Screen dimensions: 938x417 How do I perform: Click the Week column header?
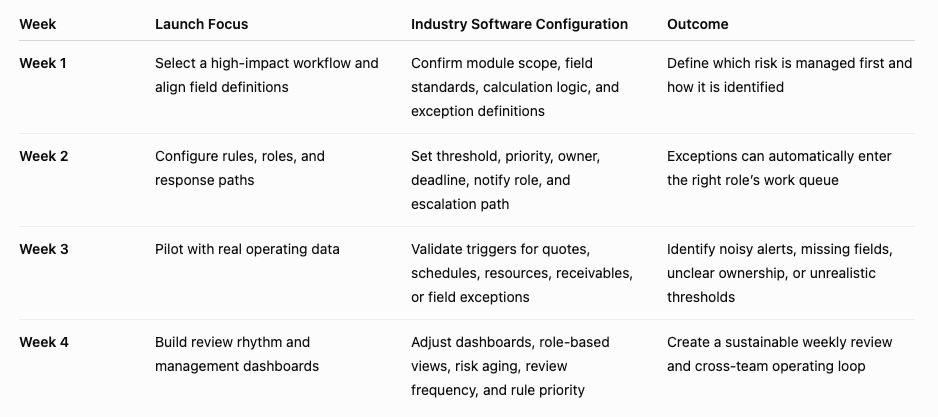pyautogui.click(x=38, y=25)
